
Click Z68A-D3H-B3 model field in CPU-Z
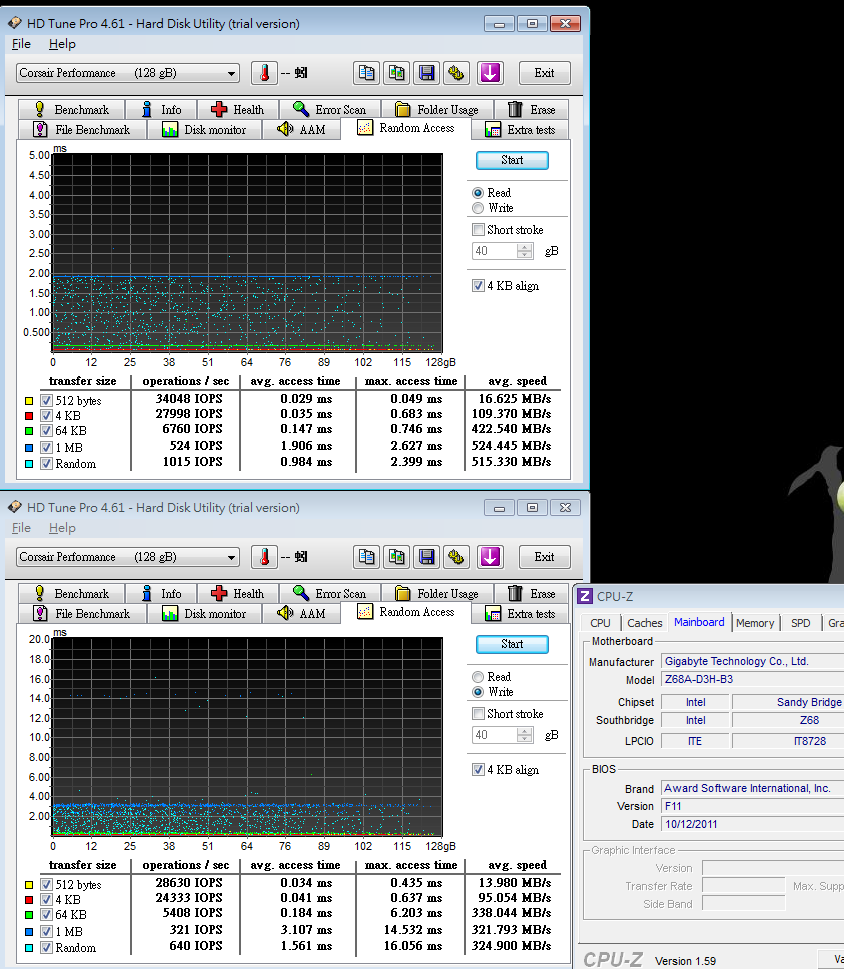[x=753, y=679]
